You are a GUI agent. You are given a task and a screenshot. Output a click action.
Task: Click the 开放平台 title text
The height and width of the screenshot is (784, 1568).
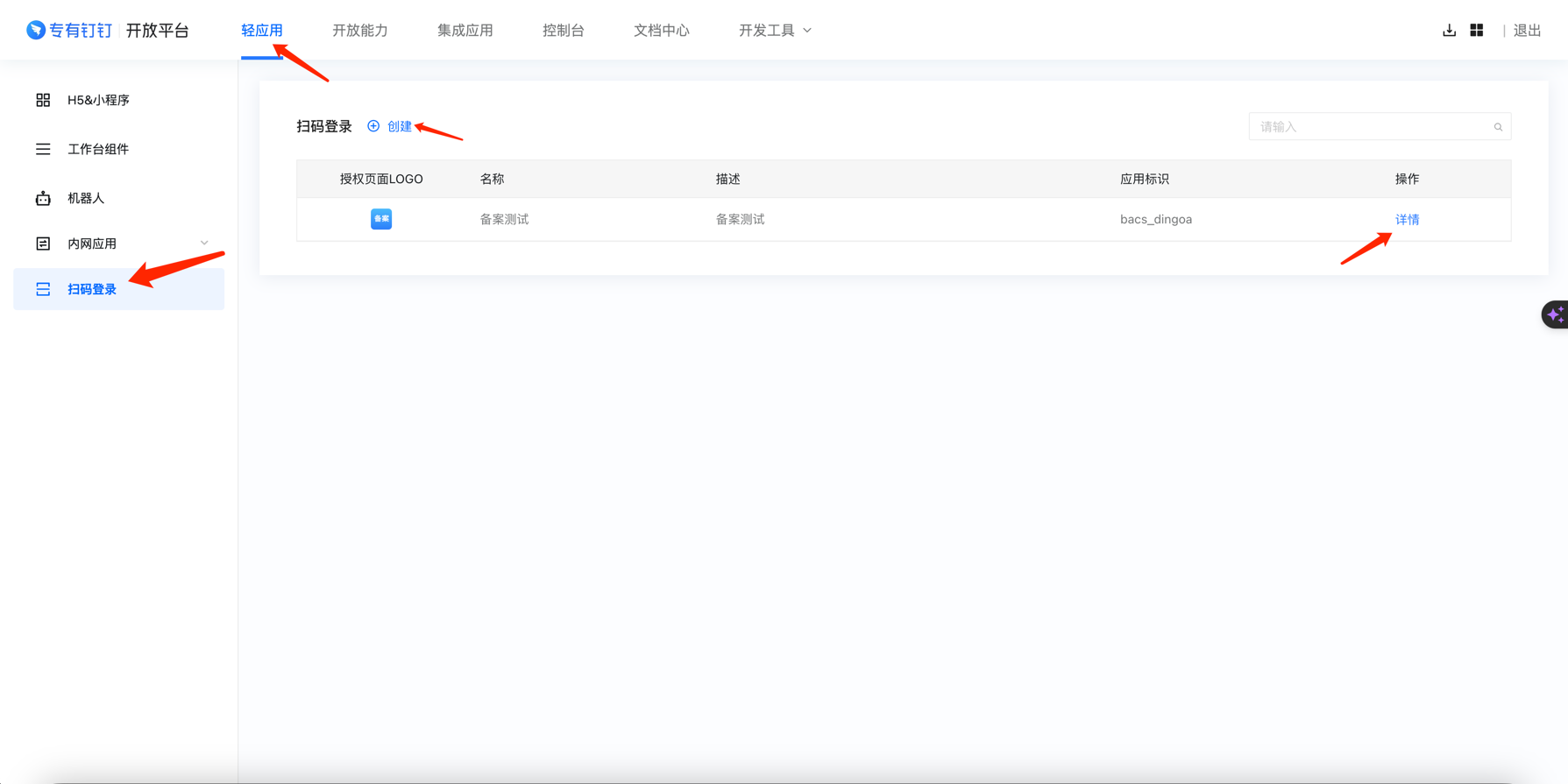tap(158, 30)
